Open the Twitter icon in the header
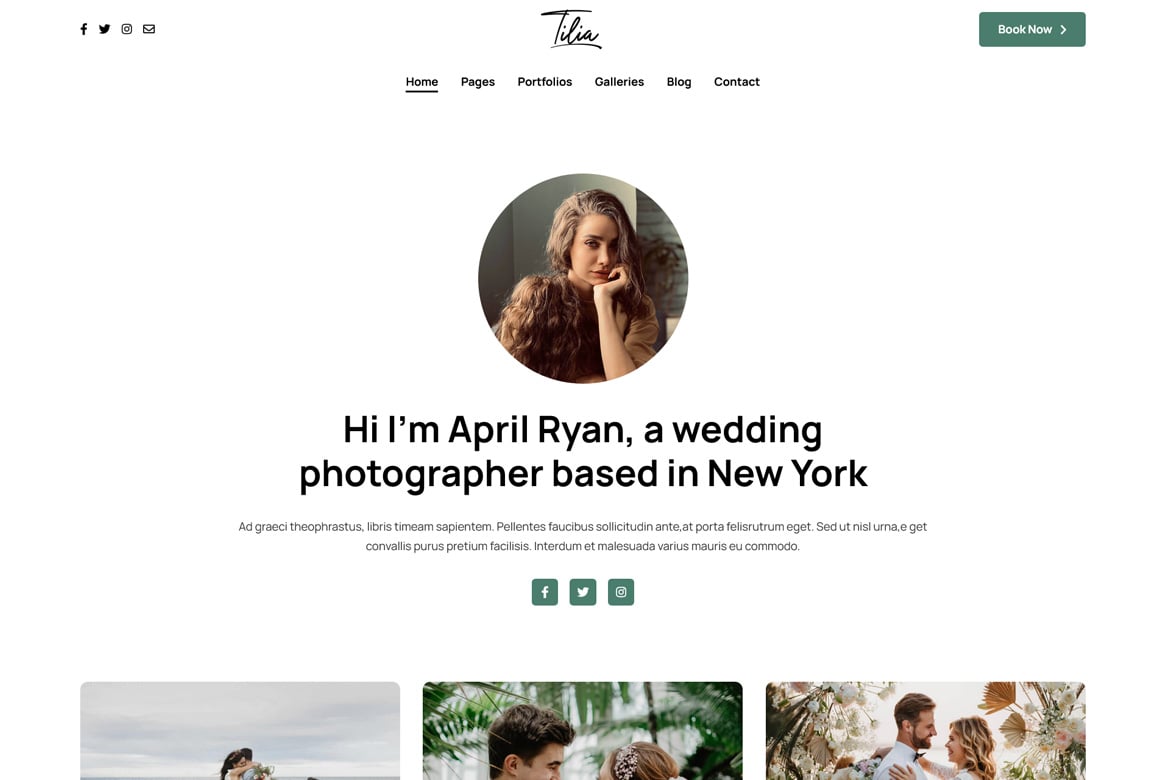Screen dimensions: 1170x780 tap(104, 29)
